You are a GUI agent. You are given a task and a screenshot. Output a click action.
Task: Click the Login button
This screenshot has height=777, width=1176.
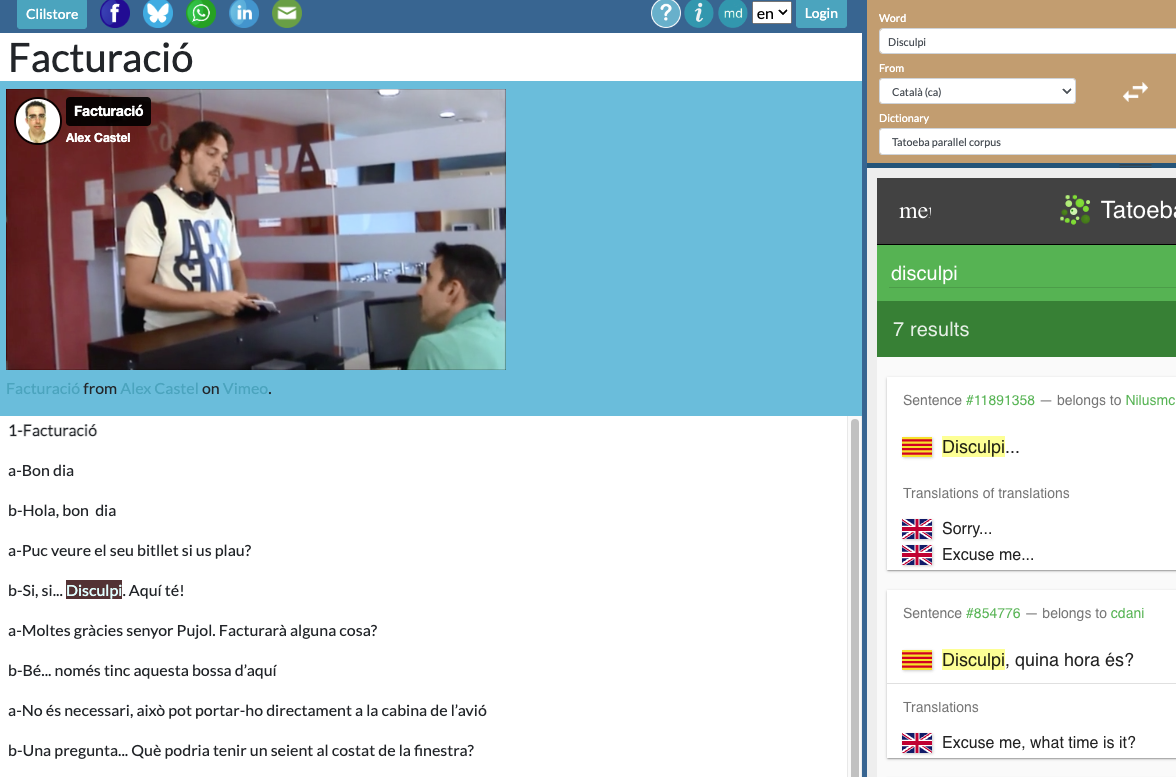click(821, 13)
